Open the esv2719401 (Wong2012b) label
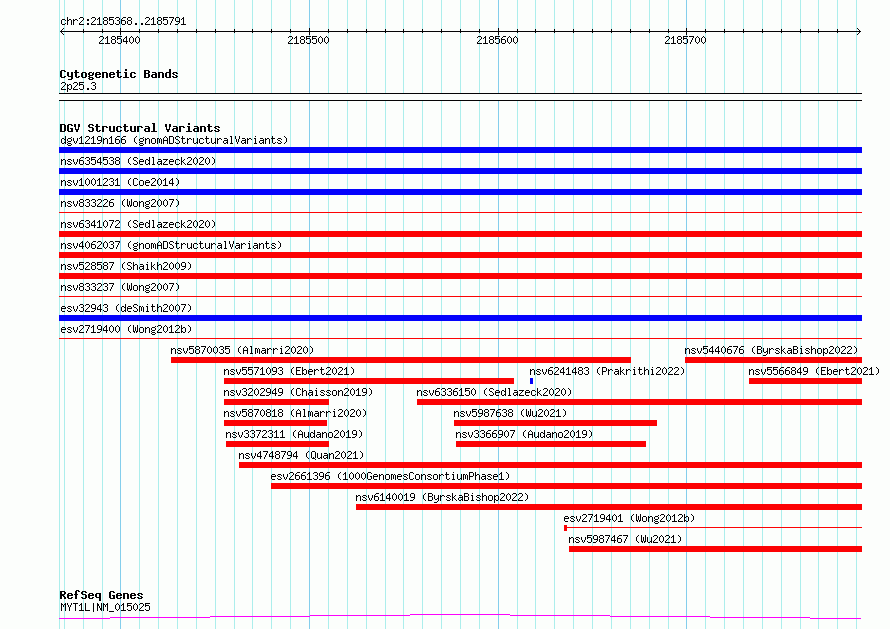Viewport: 890px width, 629px height. click(629, 518)
